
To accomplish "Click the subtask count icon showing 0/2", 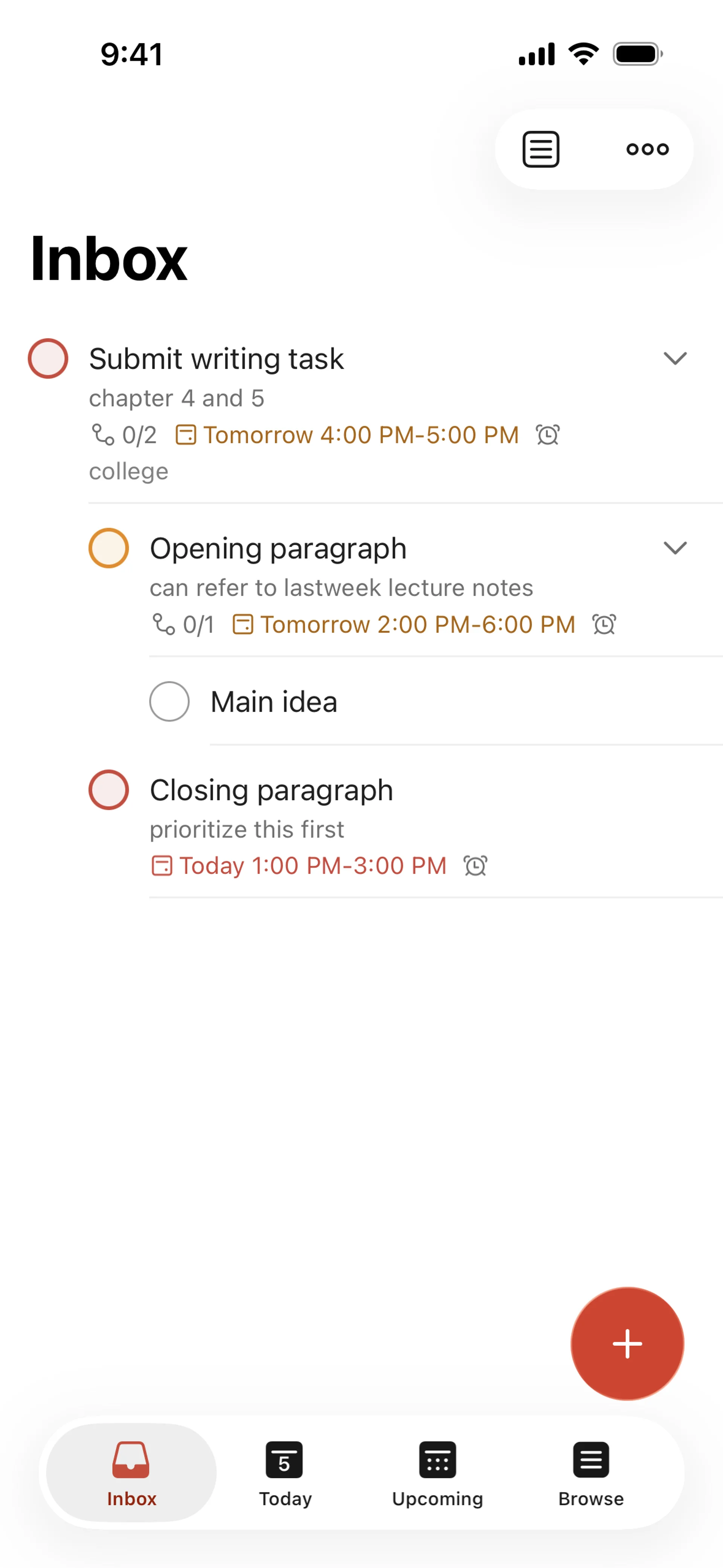I will (x=103, y=435).
